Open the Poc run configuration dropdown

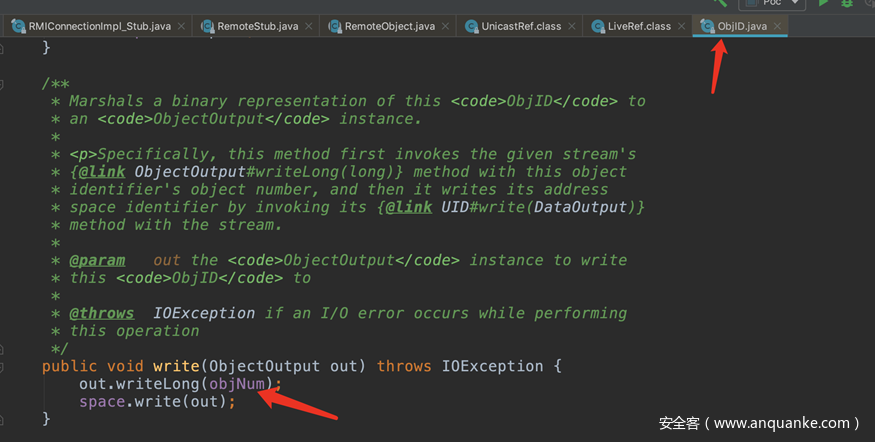tap(777, 3)
